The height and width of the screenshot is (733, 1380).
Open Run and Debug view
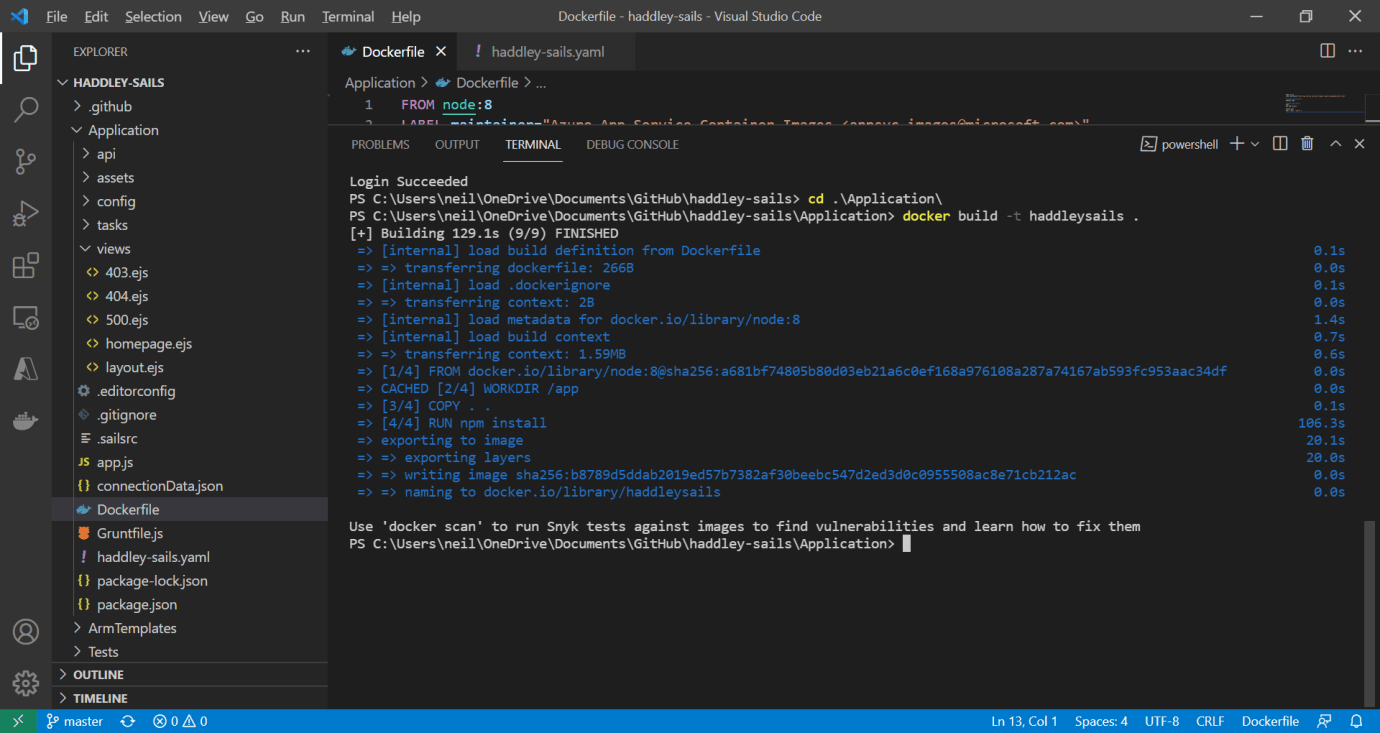[x=26, y=213]
